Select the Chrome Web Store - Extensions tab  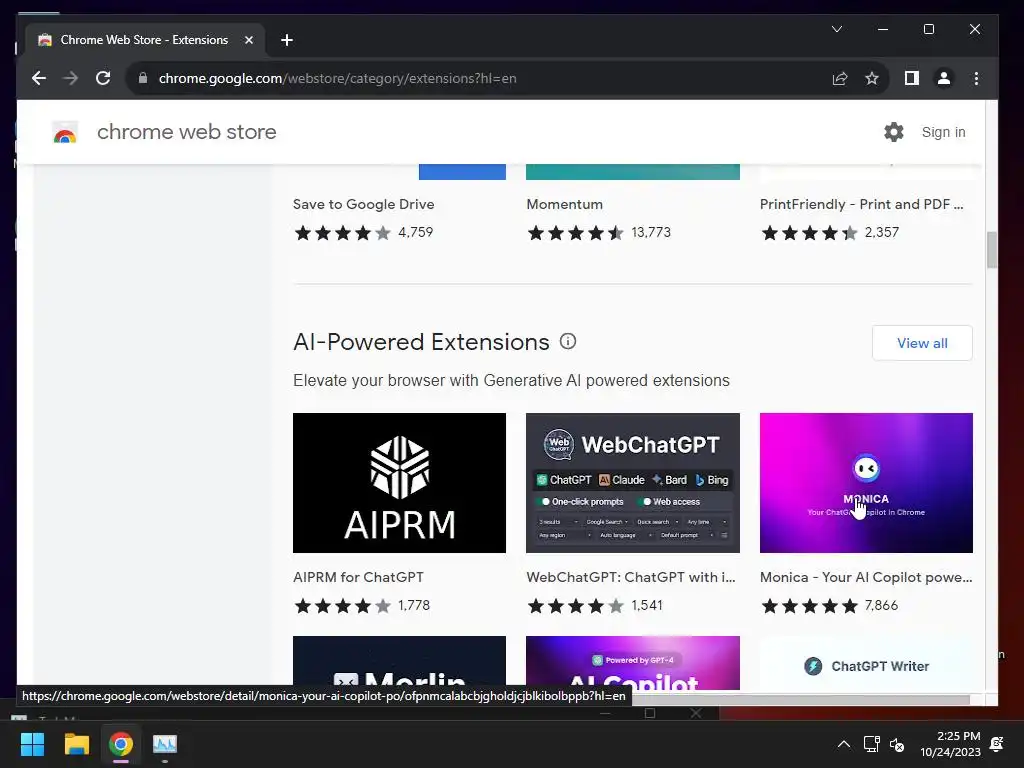pyautogui.click(x=145, y=40)
